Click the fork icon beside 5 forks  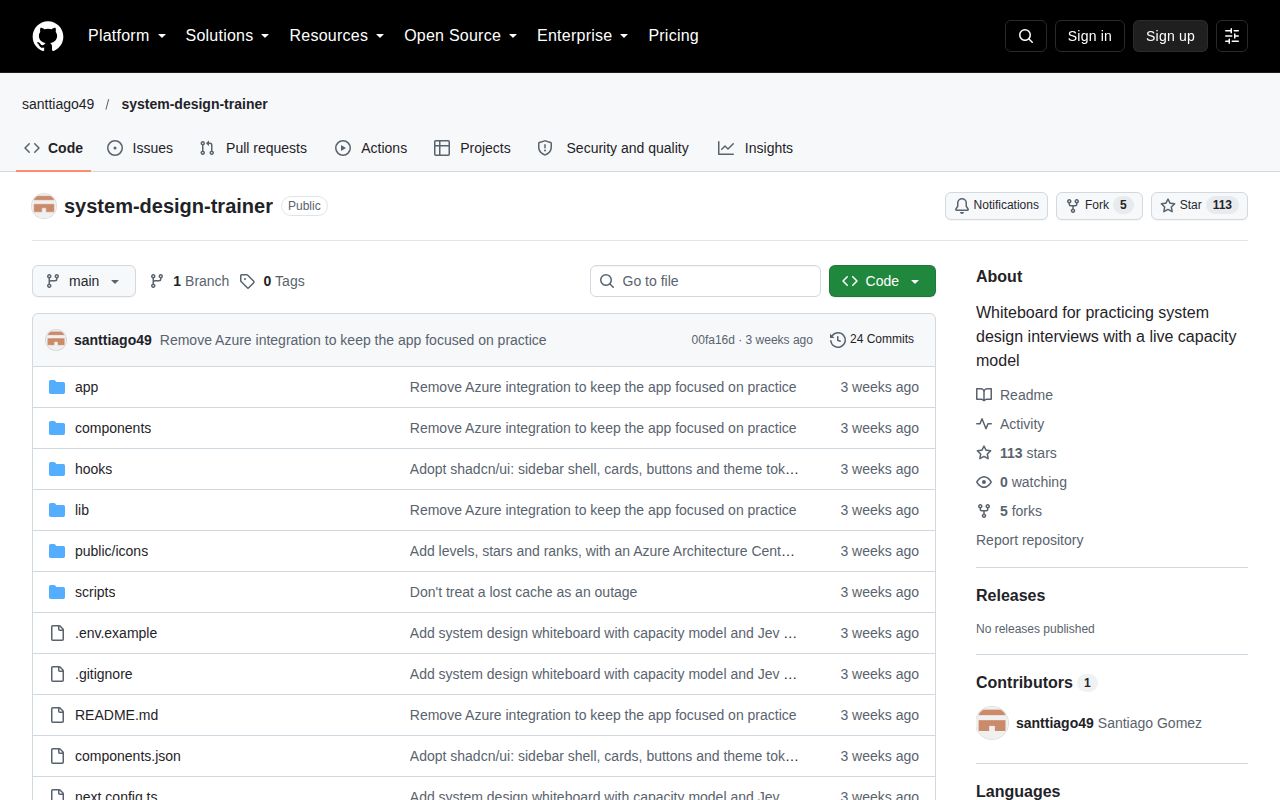click(984, 511)
